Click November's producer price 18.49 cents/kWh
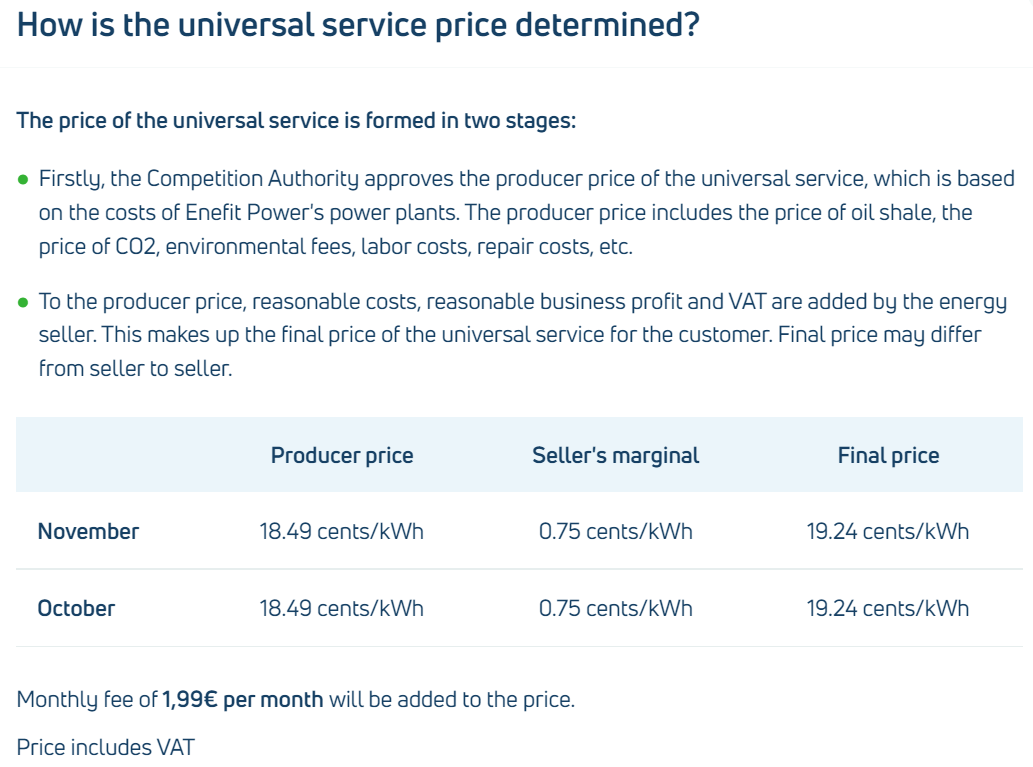 (342, 531)
